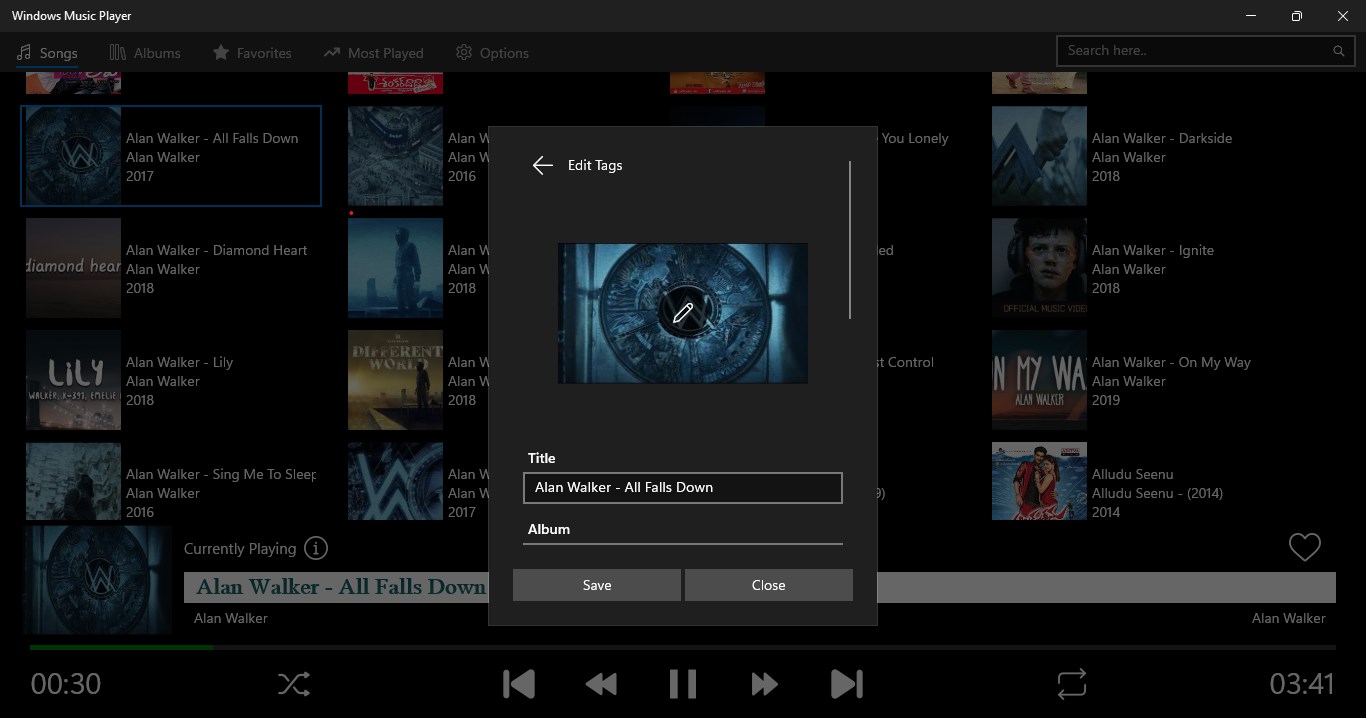Viewport: 1366px width, 718px height.
Task: Select Alan Walker - Lily song
Action: point(171,380)
